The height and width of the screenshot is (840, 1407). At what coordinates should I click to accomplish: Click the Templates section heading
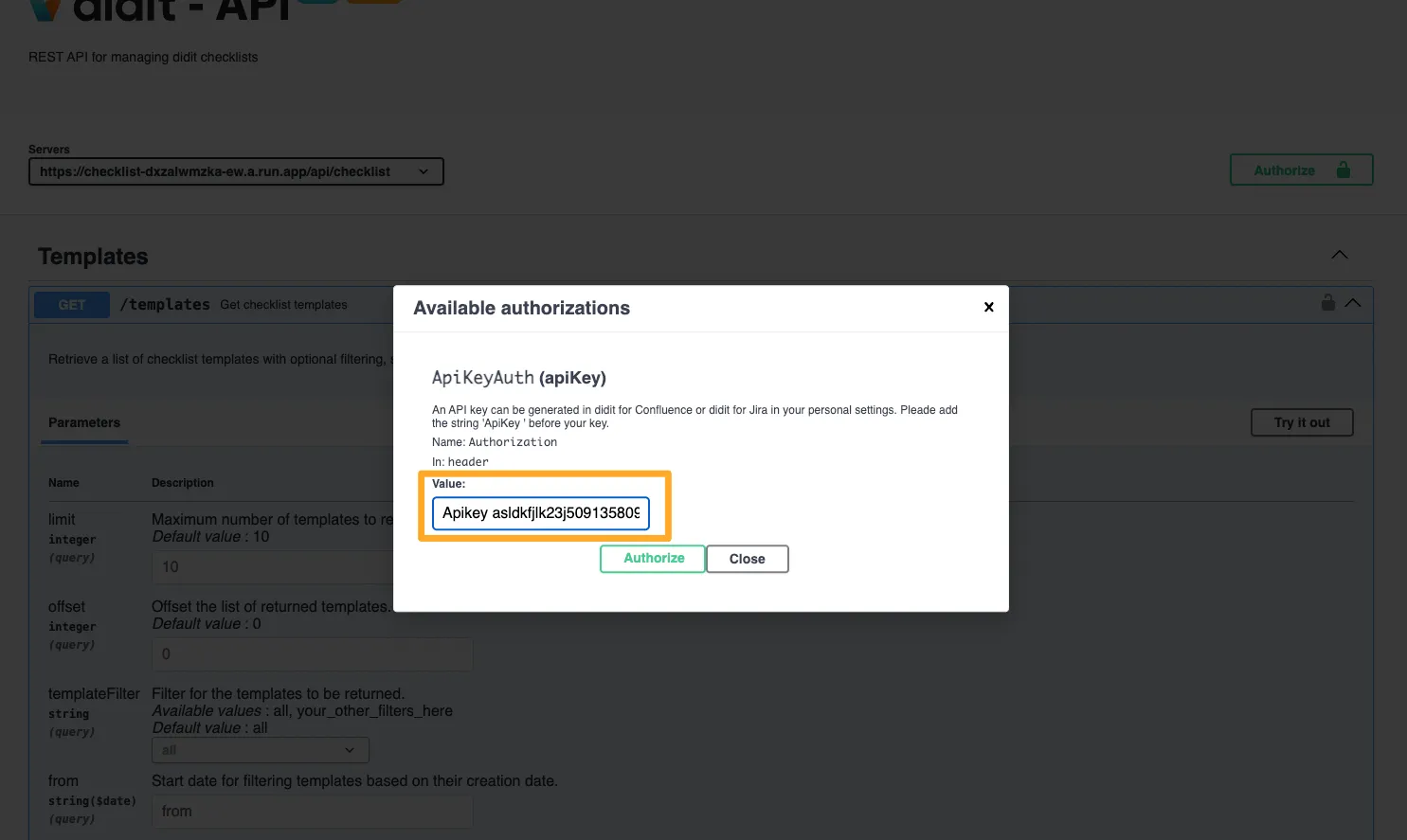93,257
